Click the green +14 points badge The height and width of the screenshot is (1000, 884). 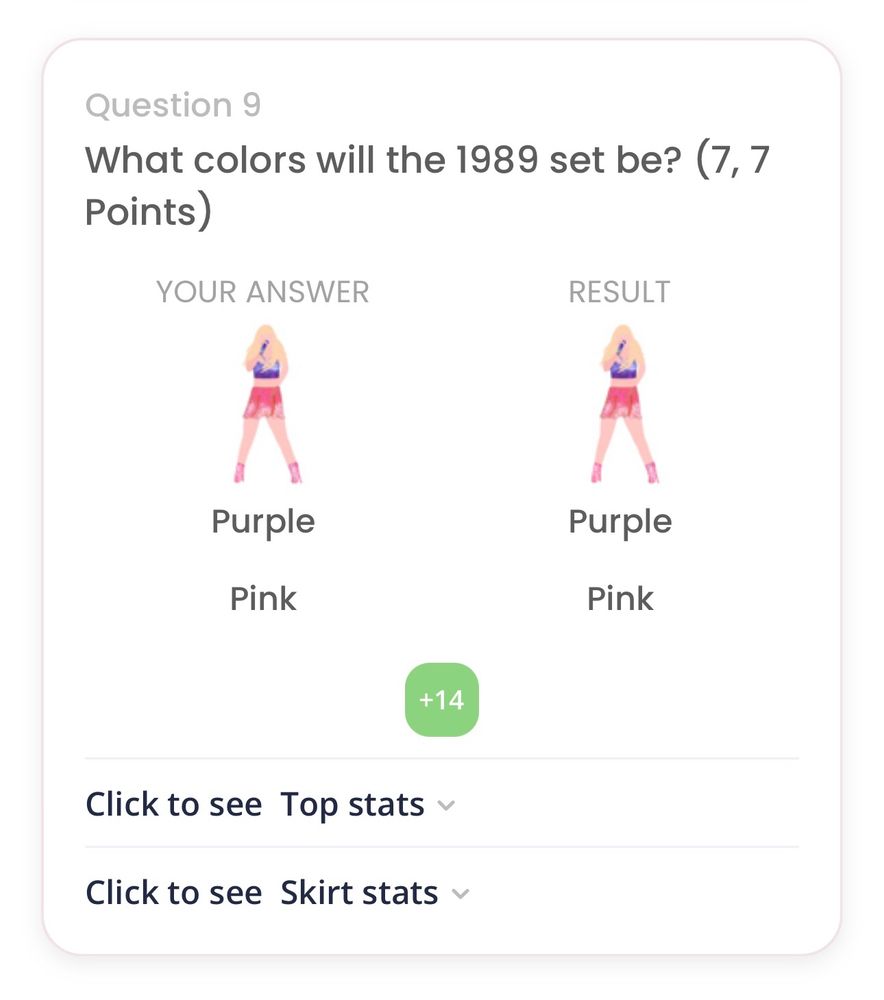click(x=442, y=700)
